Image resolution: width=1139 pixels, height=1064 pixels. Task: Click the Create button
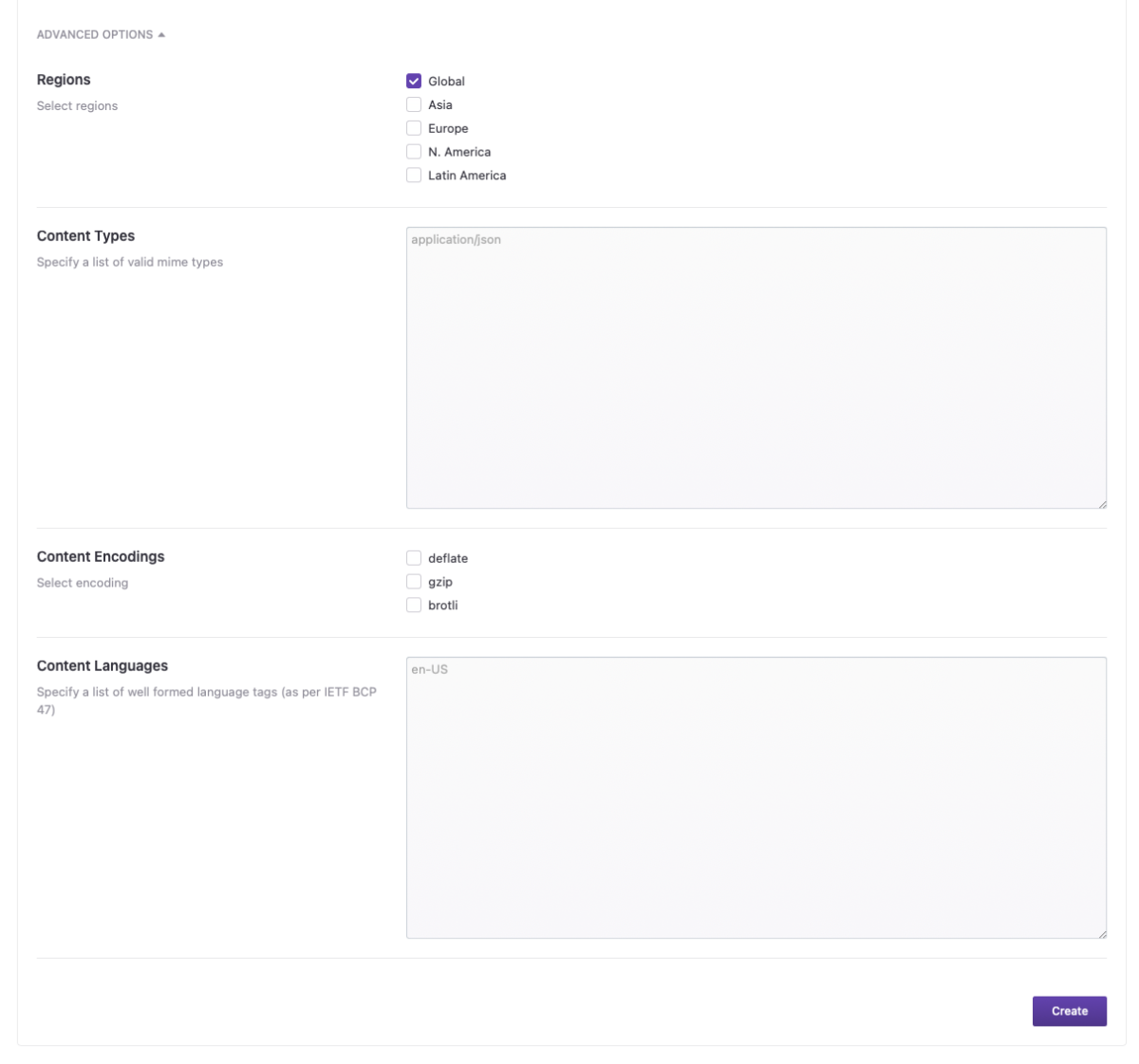tap(1070, 1011)
